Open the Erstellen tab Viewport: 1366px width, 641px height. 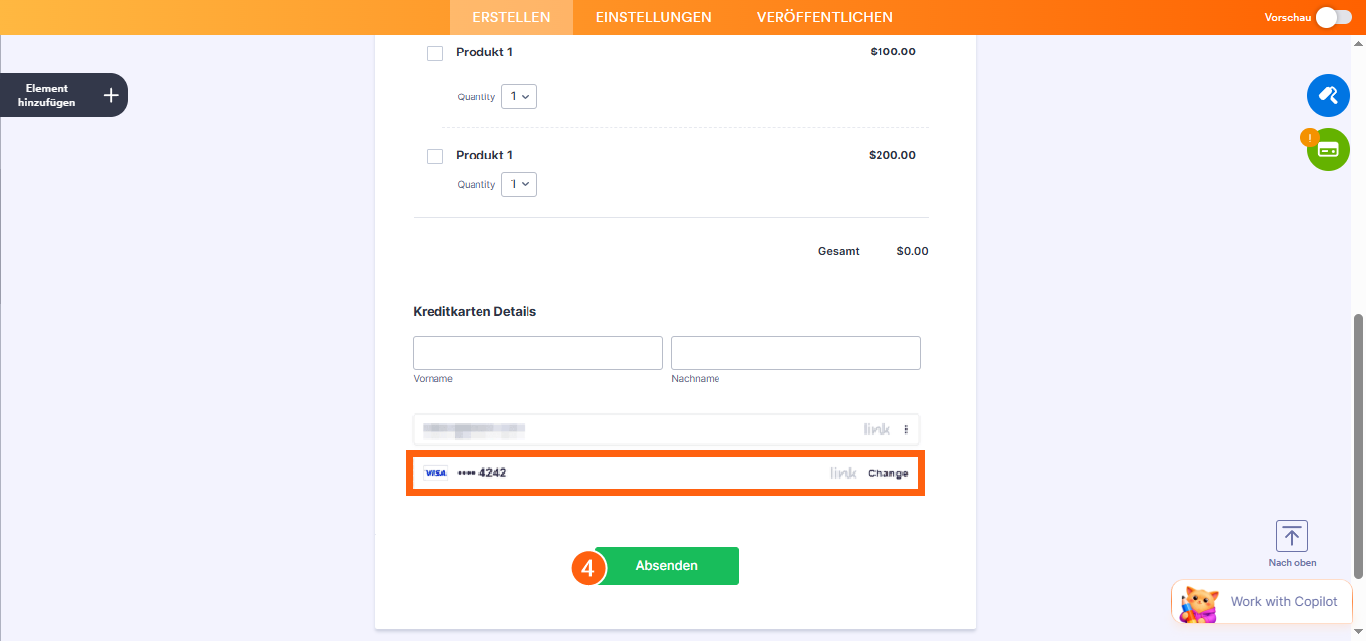click(x=511, y=17)
